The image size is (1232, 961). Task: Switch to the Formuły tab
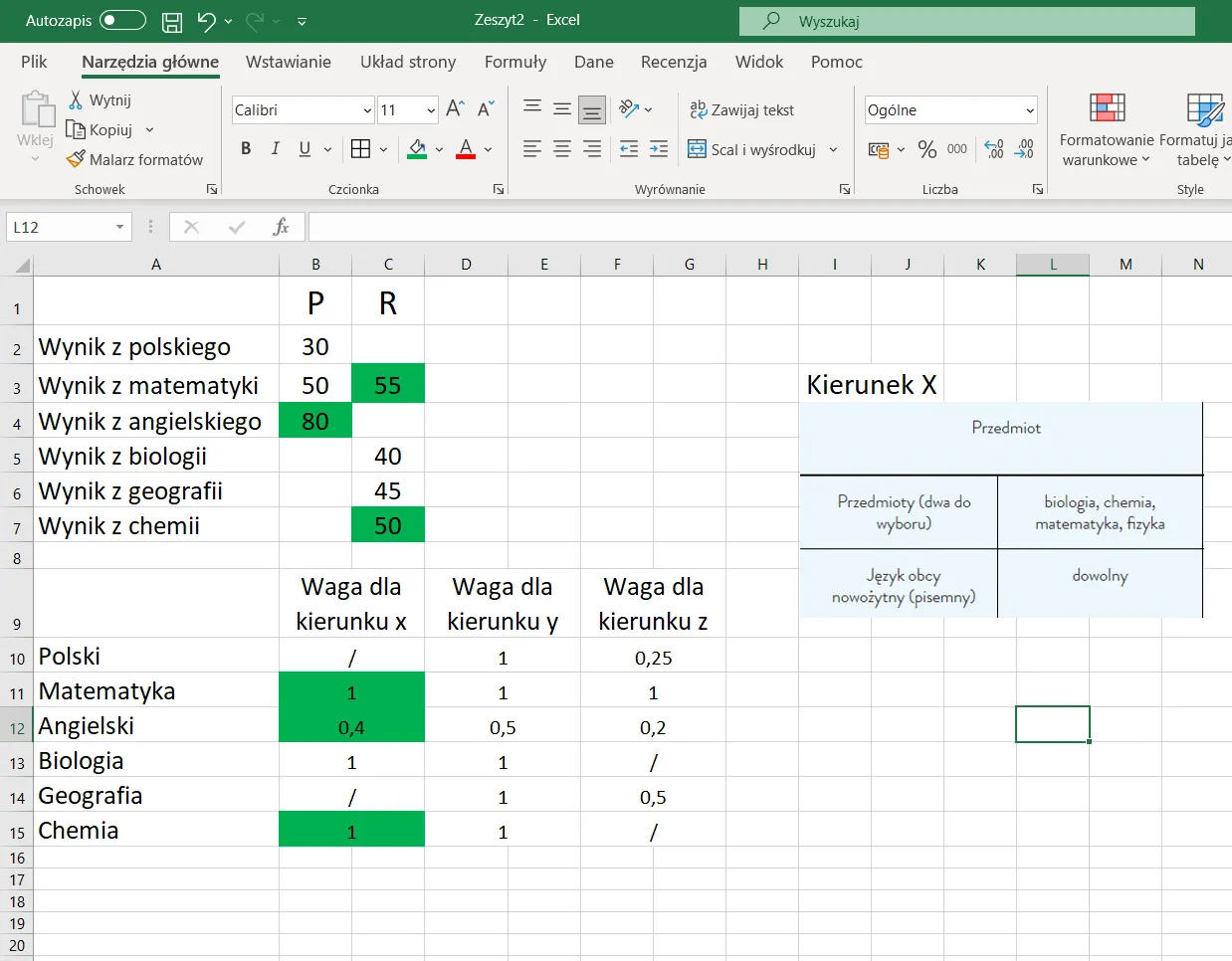[x=514, y=62]
